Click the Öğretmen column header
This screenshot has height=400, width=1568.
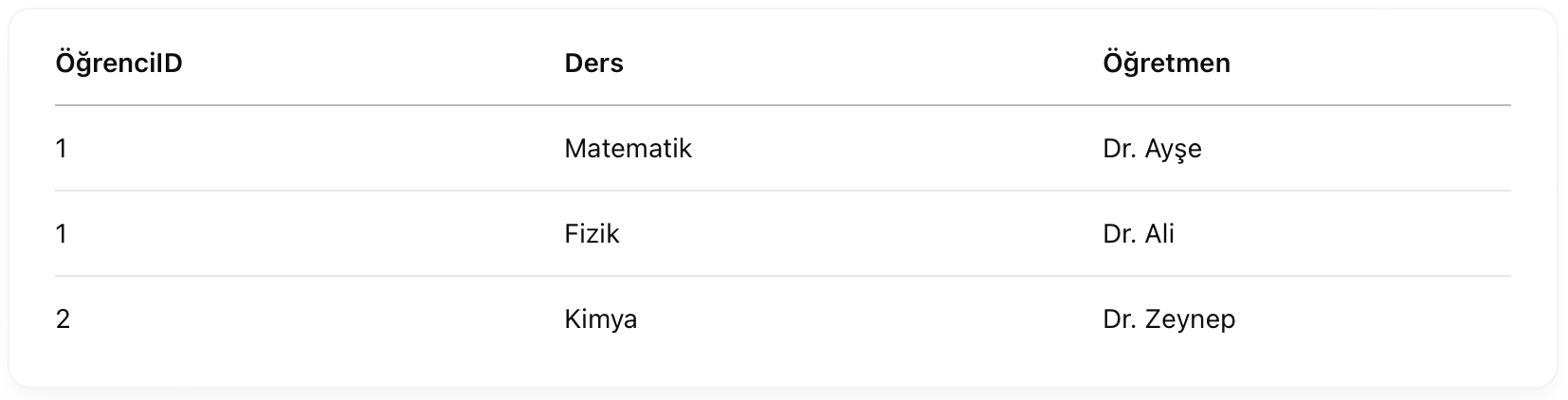click(1166, 64)
